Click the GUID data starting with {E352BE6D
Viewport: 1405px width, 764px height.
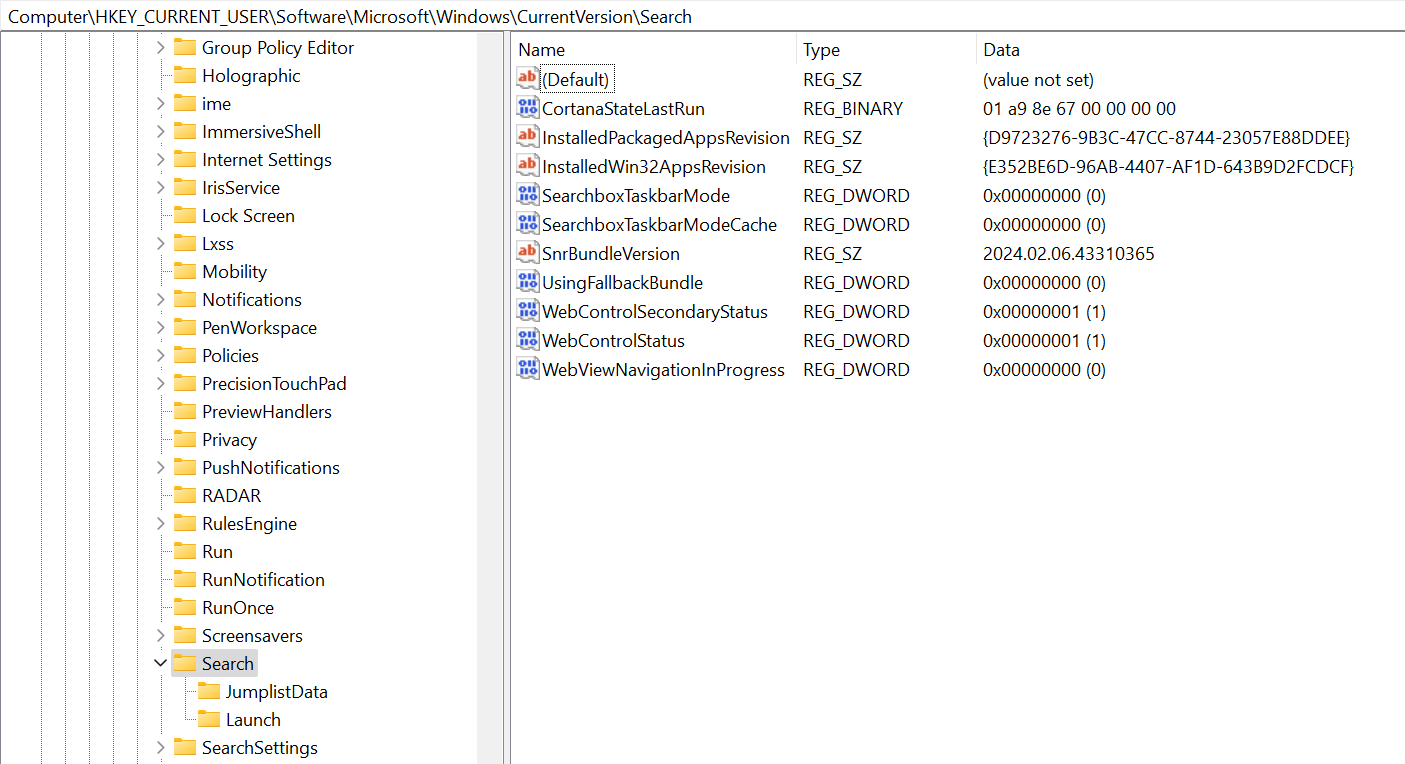pos(1169,166)
